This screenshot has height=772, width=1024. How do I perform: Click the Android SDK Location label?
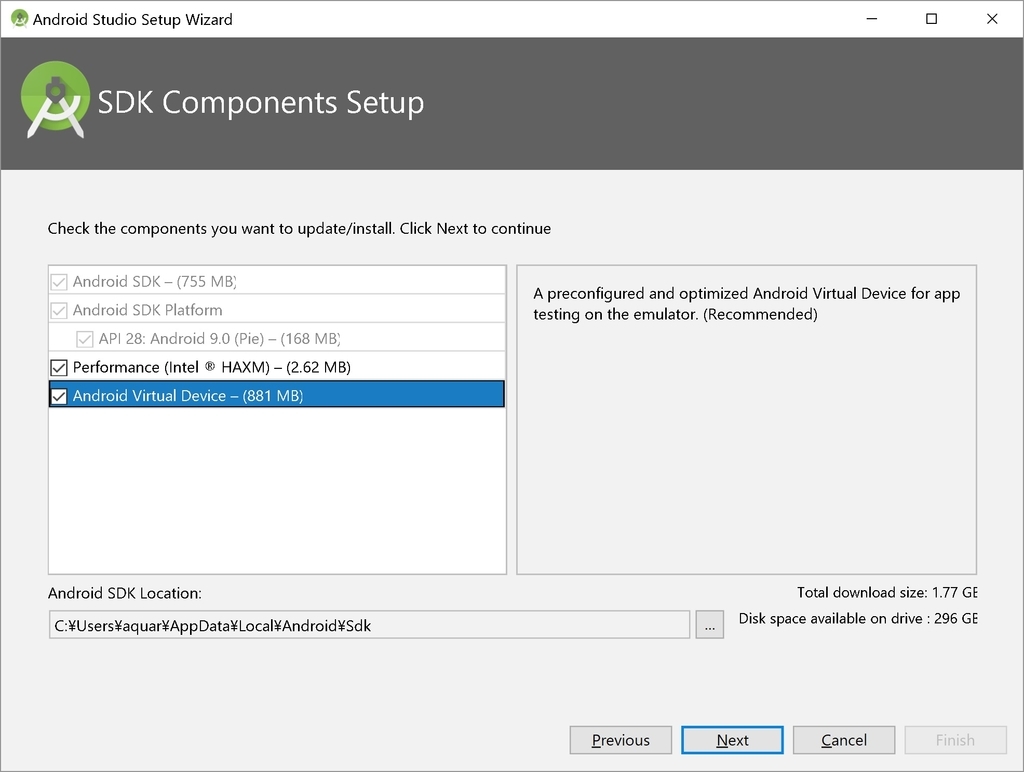(125, 593)
